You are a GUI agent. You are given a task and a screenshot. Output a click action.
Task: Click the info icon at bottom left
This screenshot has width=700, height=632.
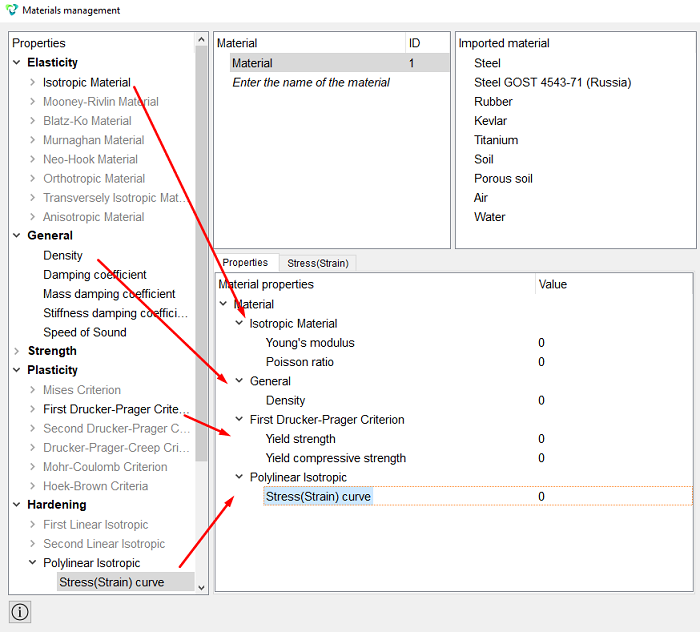click(20, 611)
